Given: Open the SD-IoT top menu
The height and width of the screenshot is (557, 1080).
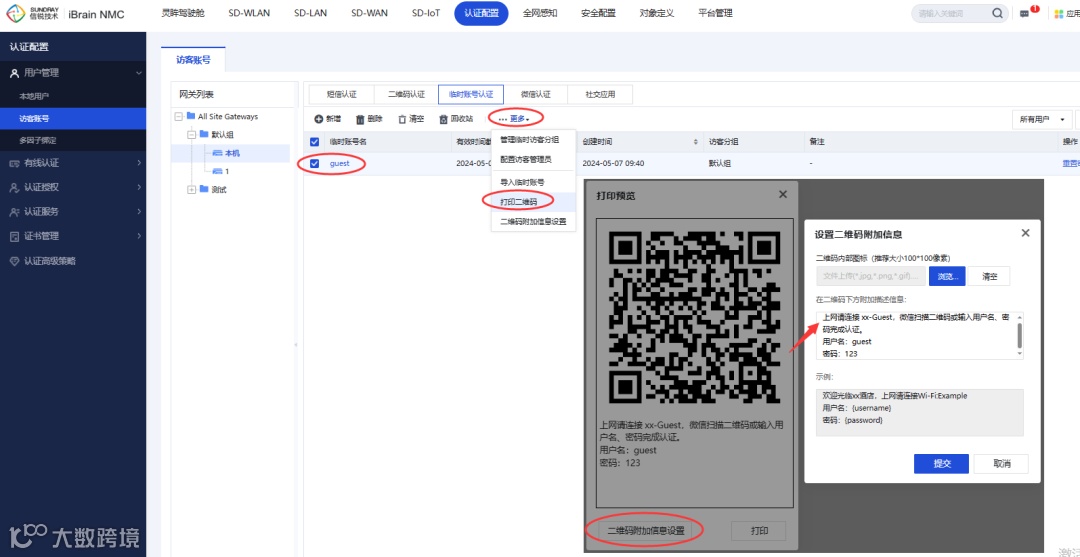Looking at the screenshot, I should [426, 13].
